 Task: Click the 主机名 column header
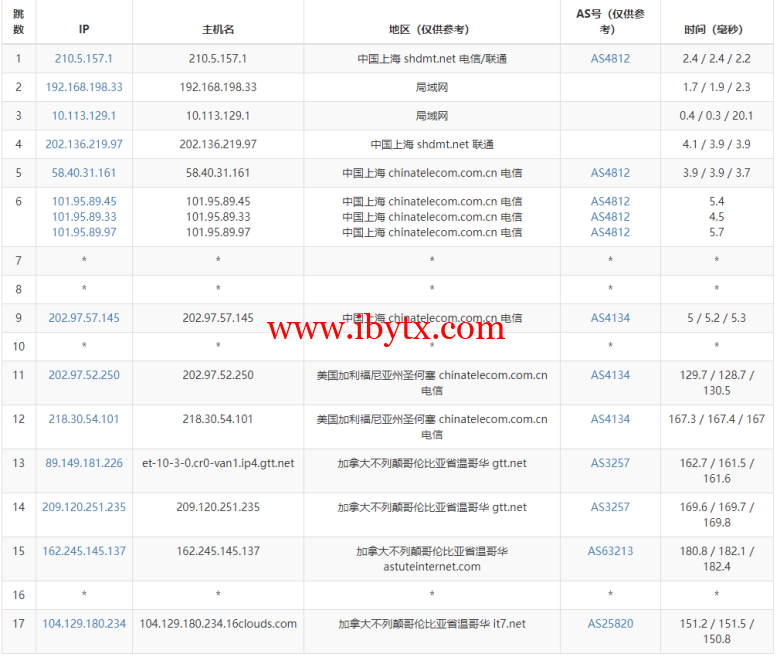[218, 30]
